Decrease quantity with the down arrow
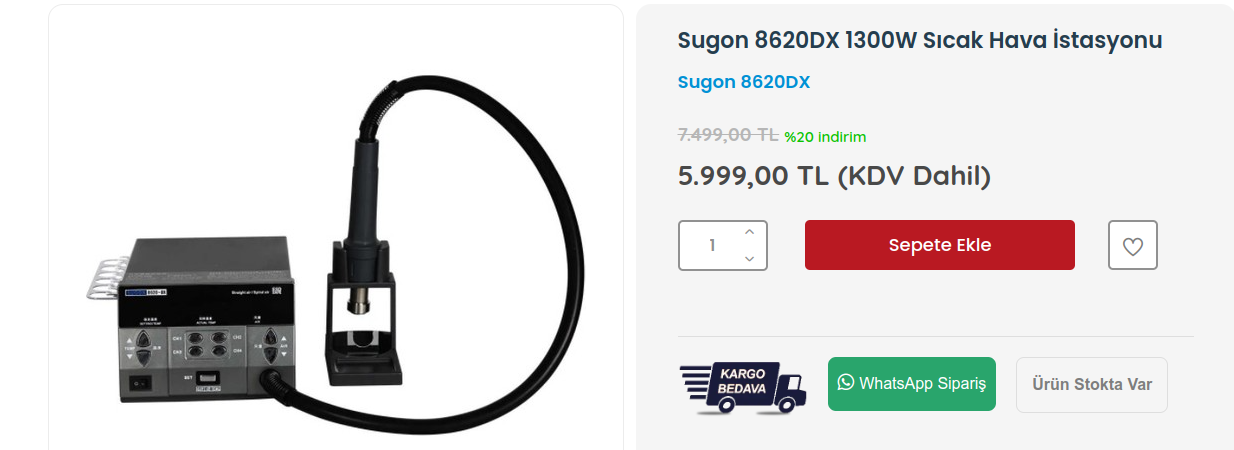This screenshot has width=1234, height=450. pos(750,258)
